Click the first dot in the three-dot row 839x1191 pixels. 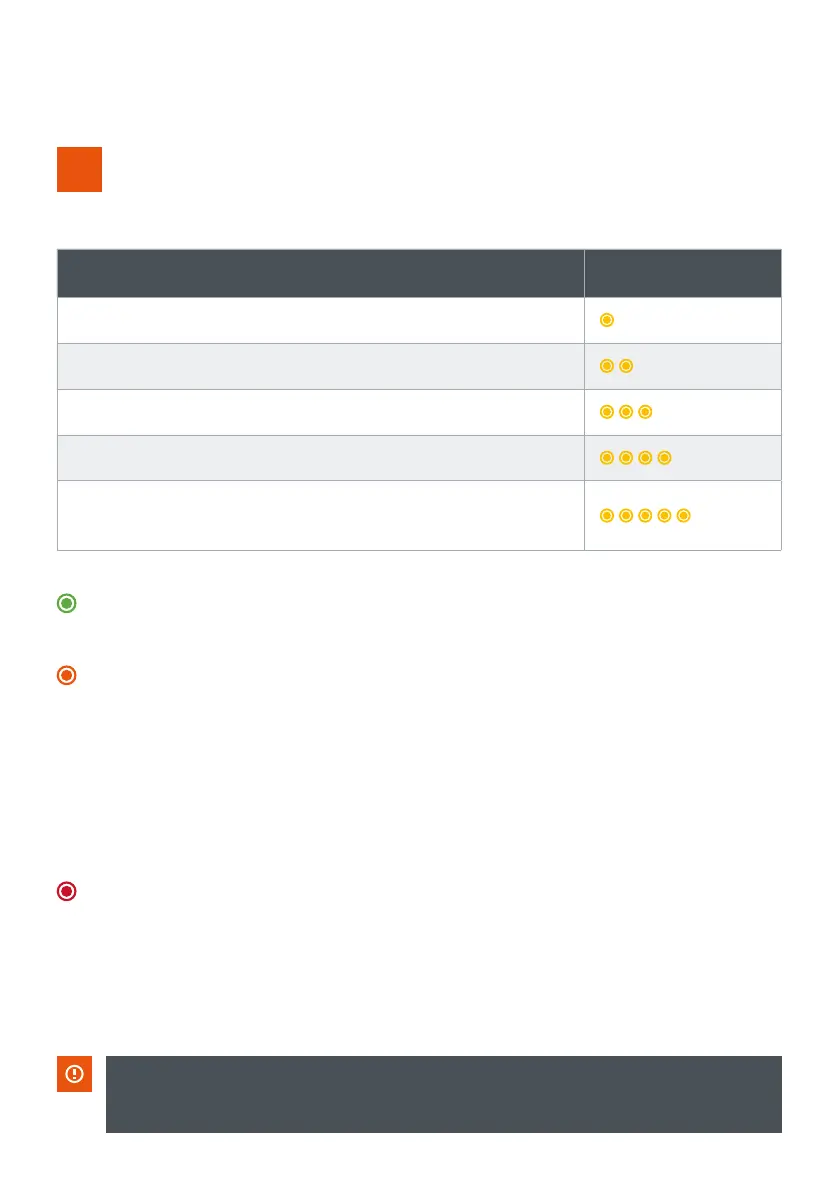(x=606, y=412)
